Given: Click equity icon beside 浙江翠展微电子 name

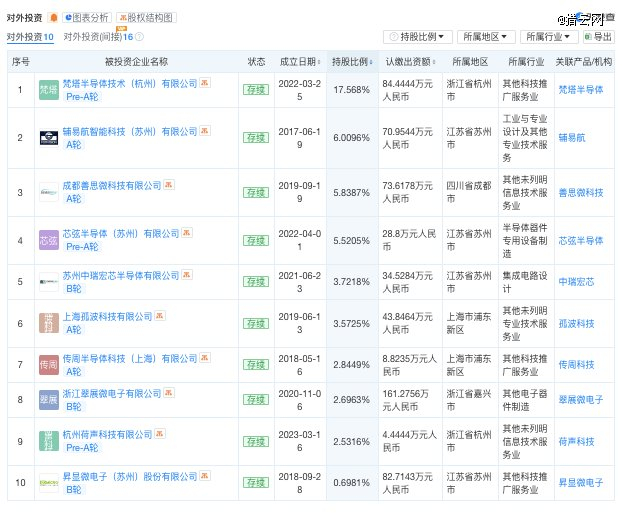Looking at the screenshot, I should [169, 392].
